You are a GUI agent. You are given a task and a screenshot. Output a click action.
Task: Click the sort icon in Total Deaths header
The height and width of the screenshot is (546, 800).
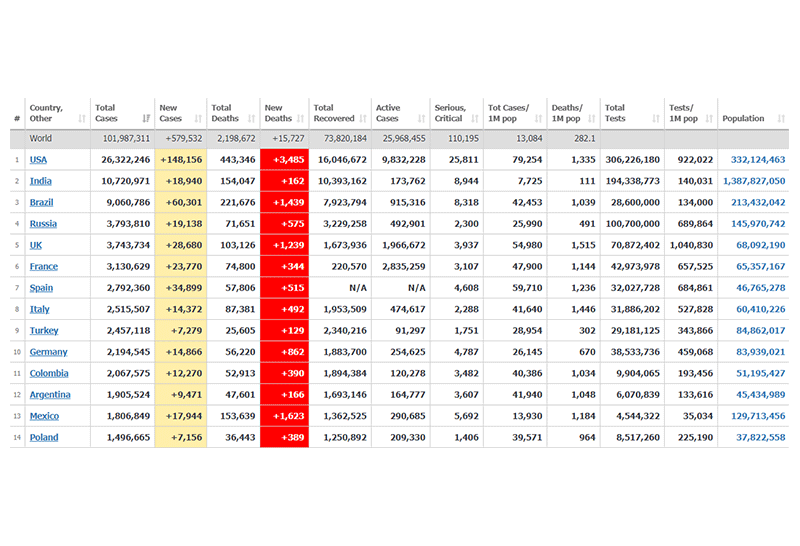point(252,119)
